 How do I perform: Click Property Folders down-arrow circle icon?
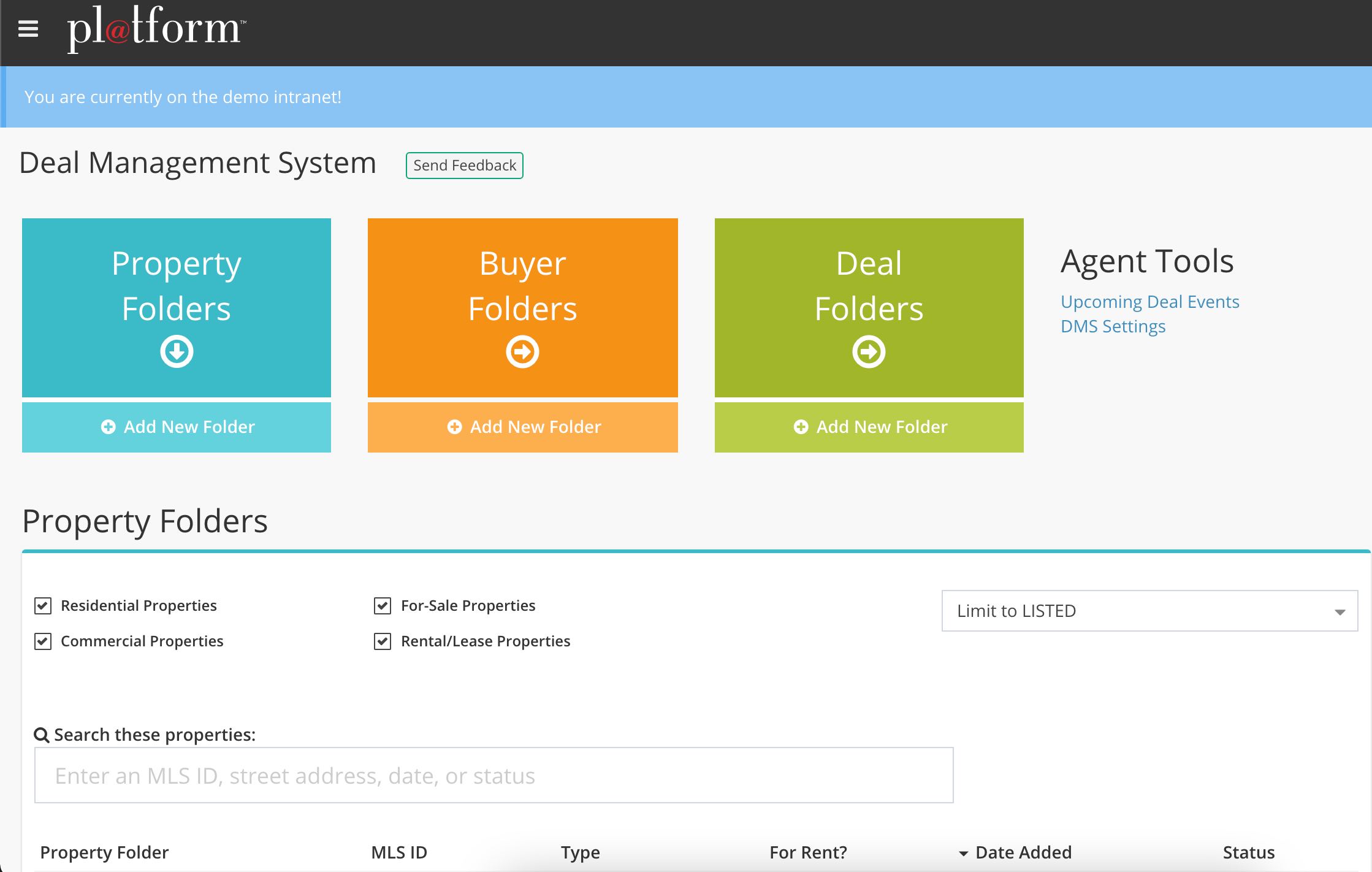pyautogui.click(x=177, y=351)
